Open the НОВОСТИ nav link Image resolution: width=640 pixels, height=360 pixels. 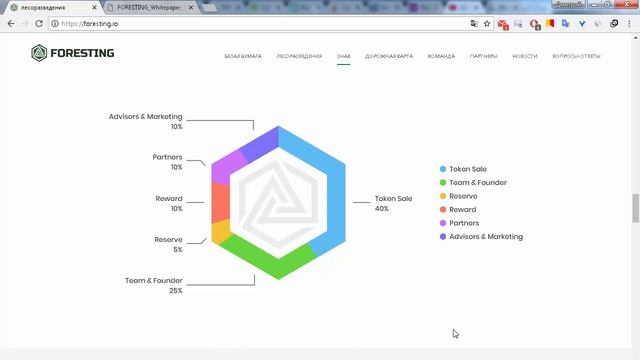pos(525,56)
